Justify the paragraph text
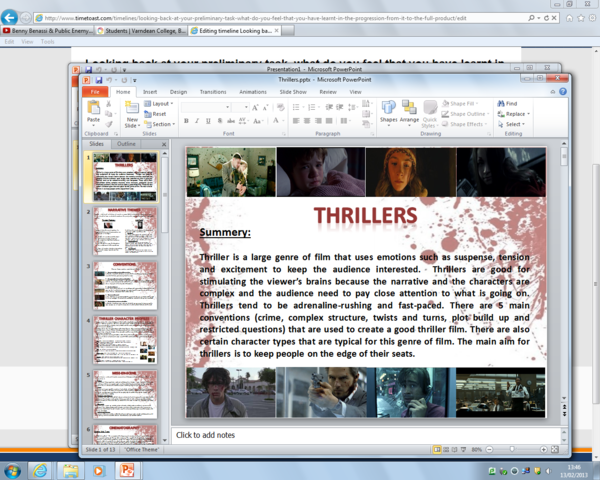 [x=329, y=121]
